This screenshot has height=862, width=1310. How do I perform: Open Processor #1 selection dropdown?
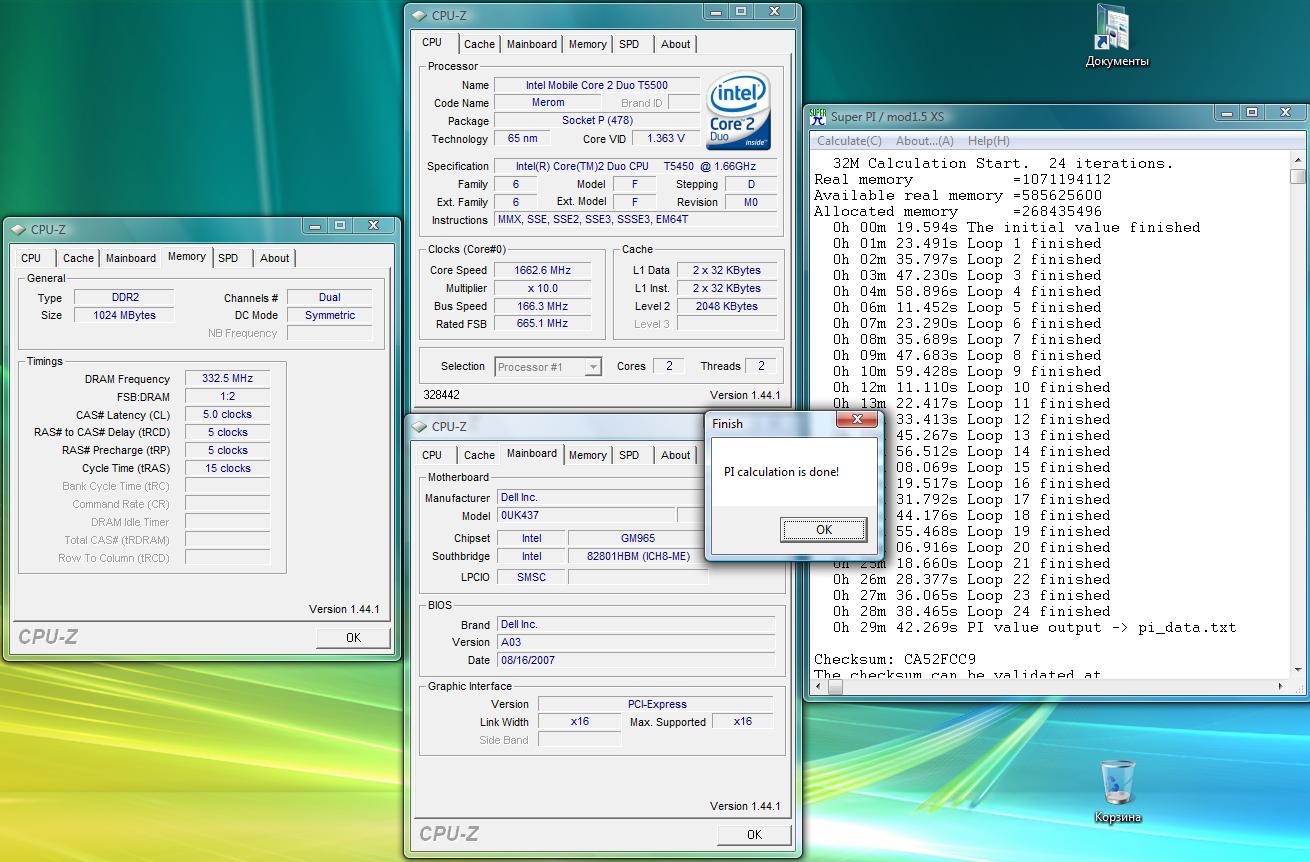pyautogui.click(x=549, y=367)
